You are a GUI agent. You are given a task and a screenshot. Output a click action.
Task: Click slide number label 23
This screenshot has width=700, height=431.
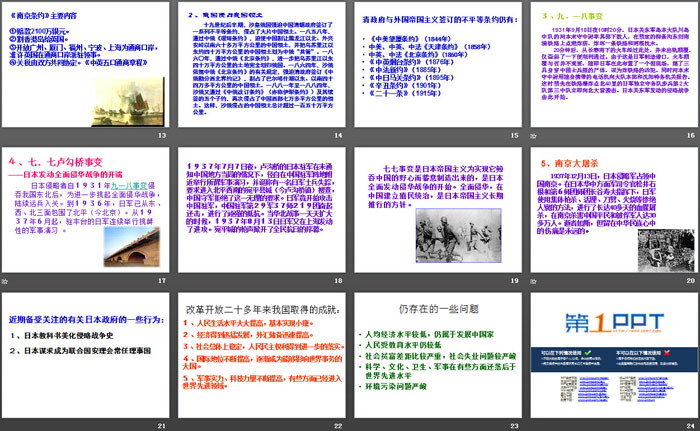[x=515, y=426]
